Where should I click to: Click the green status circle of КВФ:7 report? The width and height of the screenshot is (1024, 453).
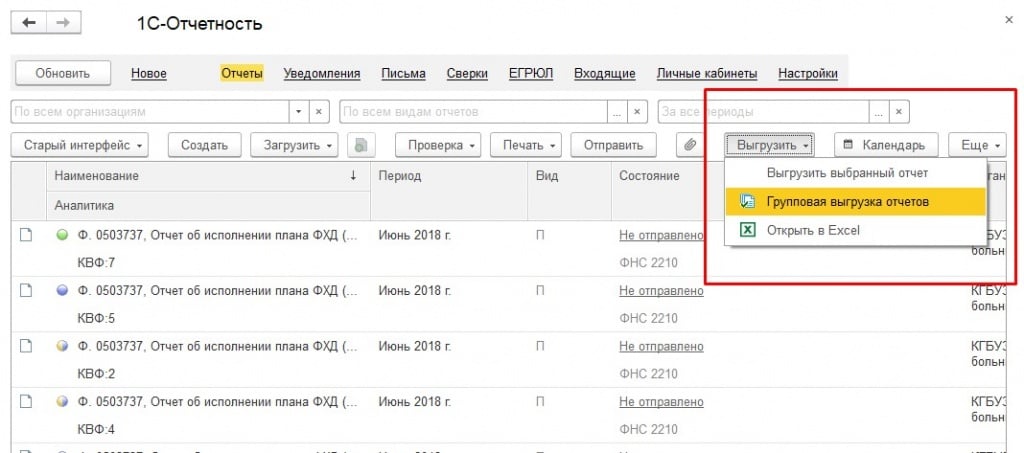tap(62, 236)
